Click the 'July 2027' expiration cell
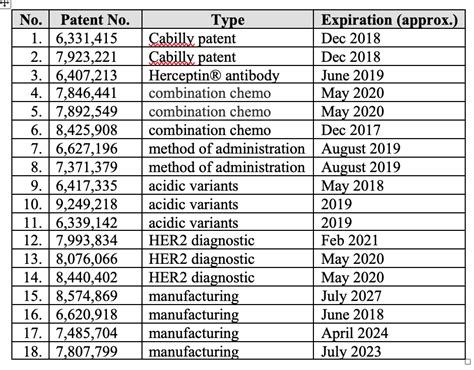 pos(389,296)
